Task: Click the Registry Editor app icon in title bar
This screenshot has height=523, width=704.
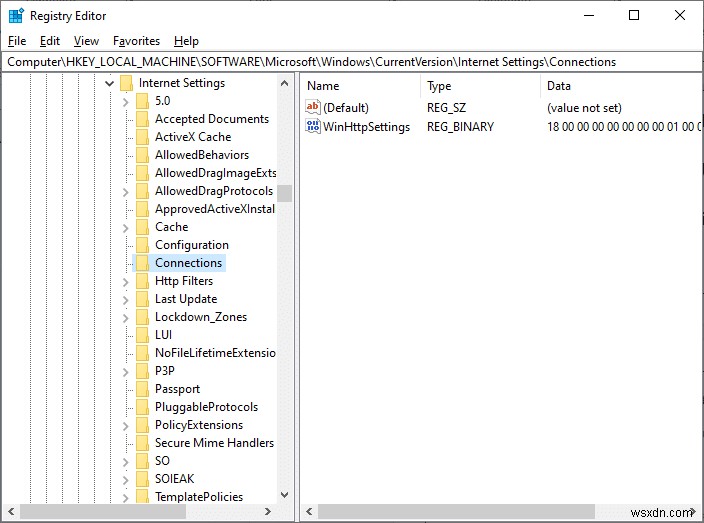Action: click(16, 16)
